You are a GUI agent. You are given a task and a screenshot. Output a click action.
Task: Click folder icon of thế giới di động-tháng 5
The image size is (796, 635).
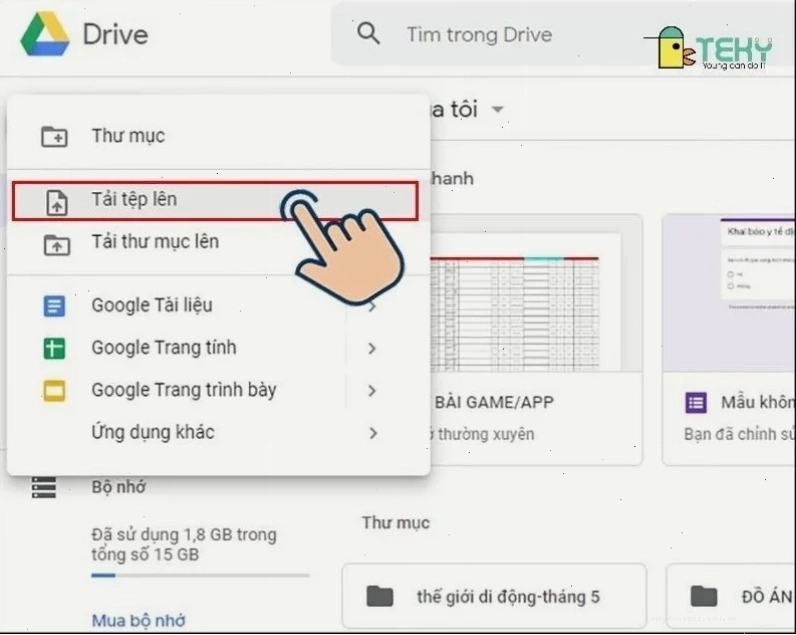380,596
